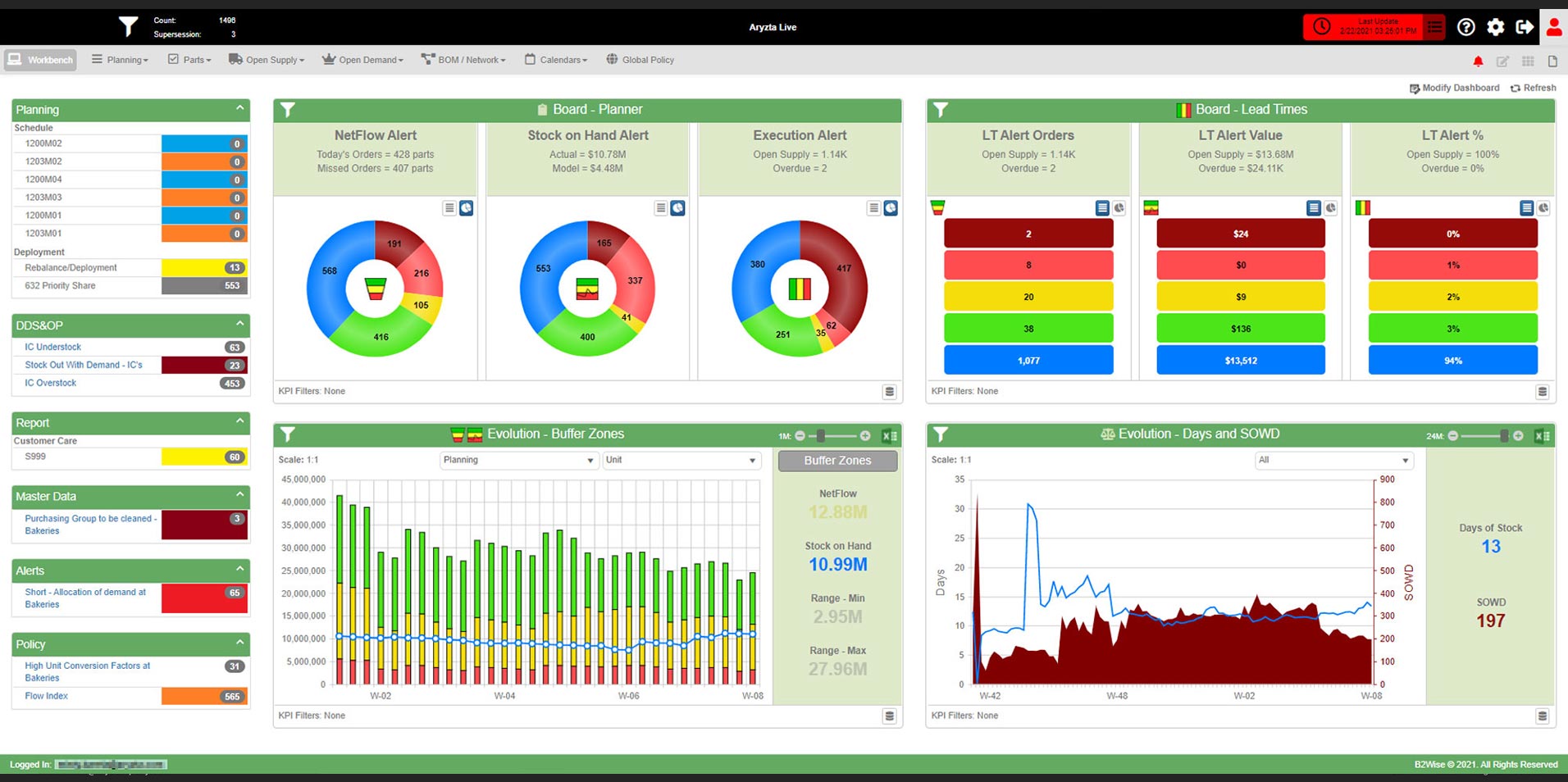Open filter funnel on Board - Planner

288,110
